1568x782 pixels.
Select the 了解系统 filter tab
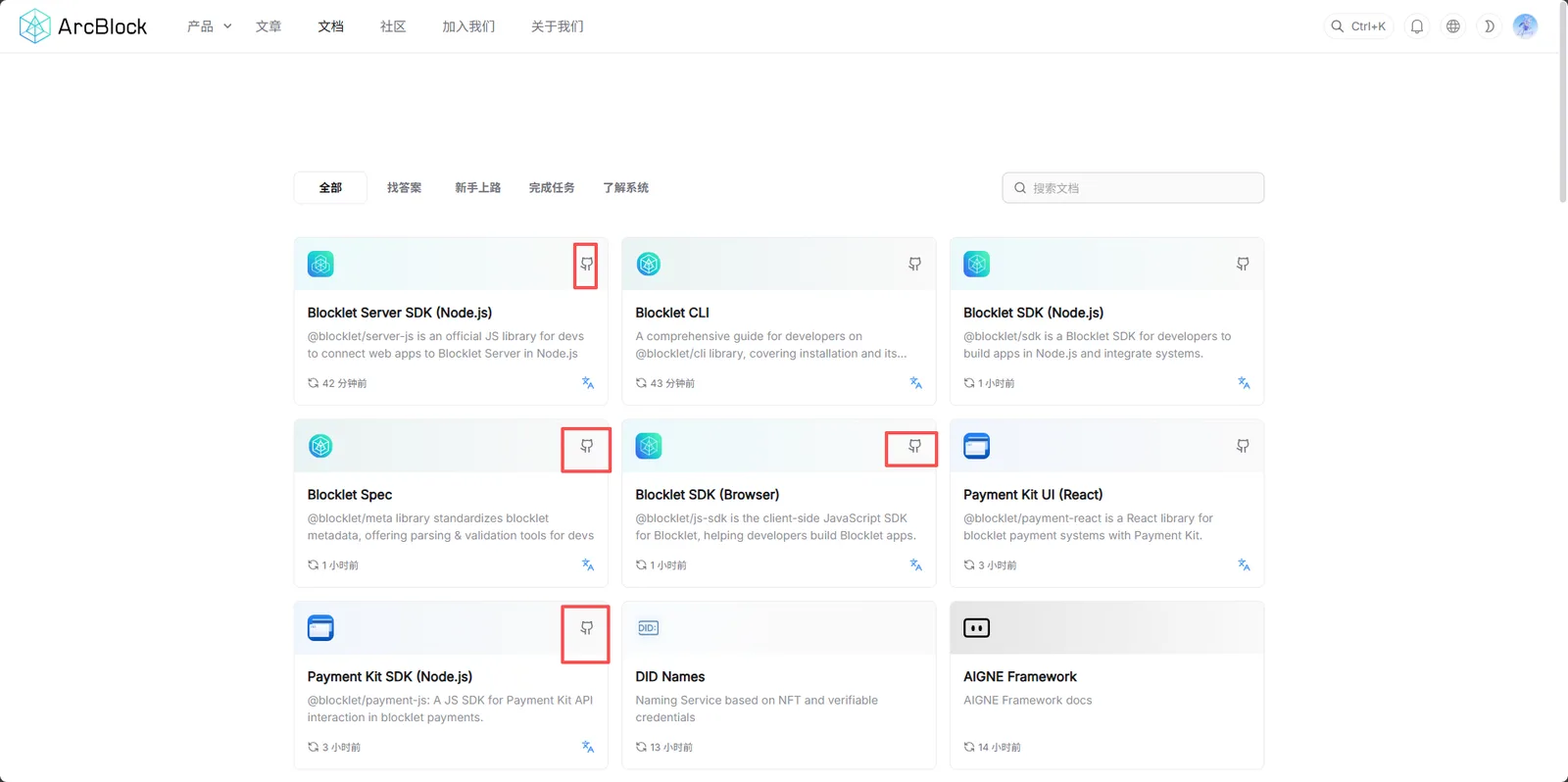click(625, 188)
